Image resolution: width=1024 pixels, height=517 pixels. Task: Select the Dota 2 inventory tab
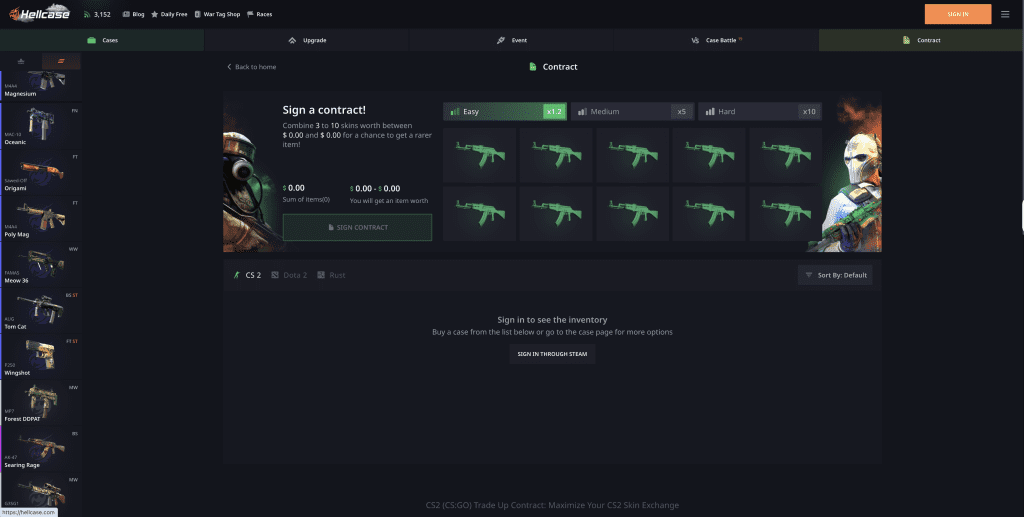point(289,275)
